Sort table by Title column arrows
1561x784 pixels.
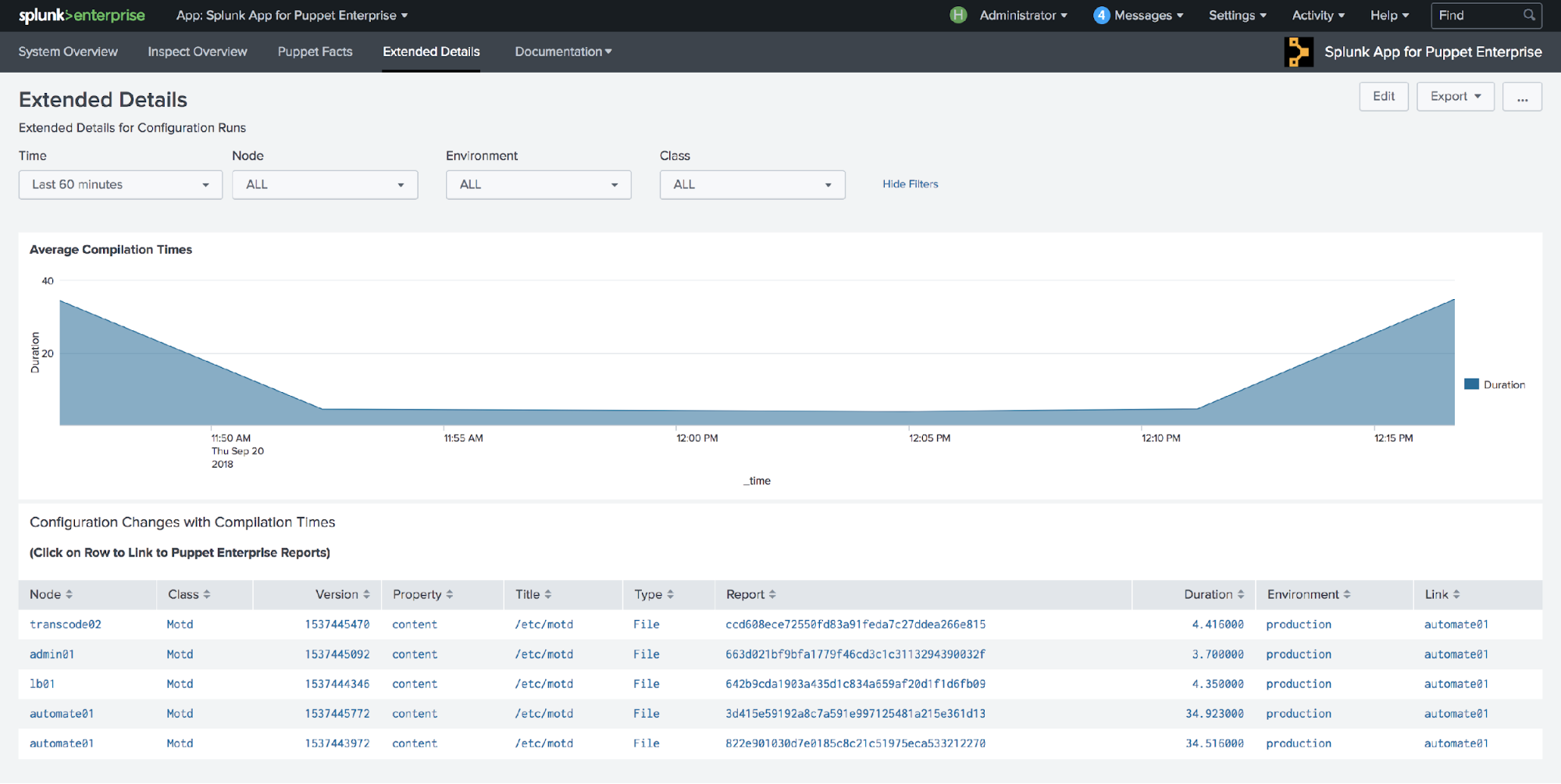pos(548,594)
